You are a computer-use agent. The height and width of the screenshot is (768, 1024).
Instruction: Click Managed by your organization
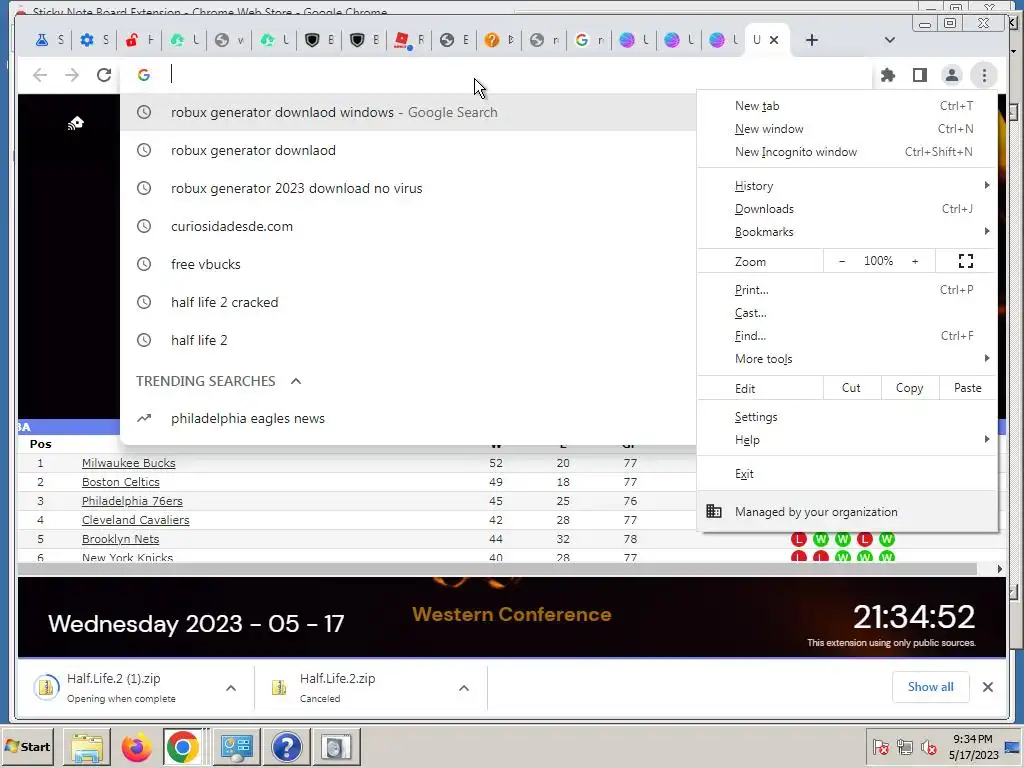coord(847,512)
